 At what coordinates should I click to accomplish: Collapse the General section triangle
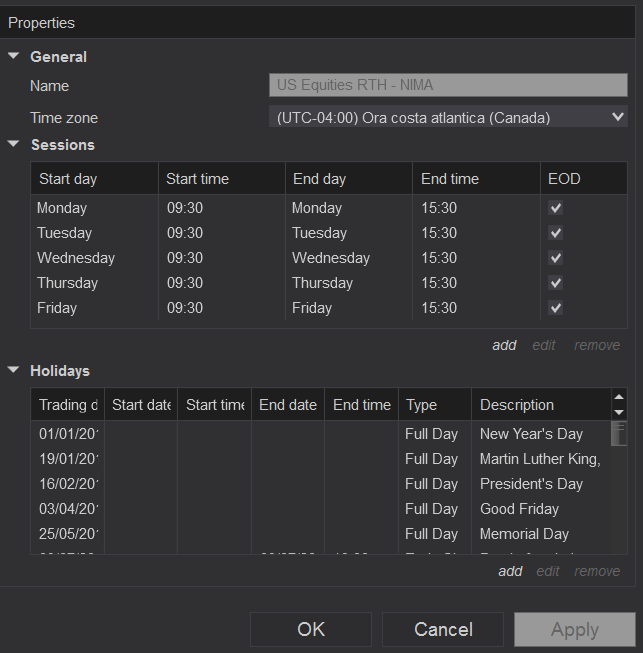[x=14, y=56]
